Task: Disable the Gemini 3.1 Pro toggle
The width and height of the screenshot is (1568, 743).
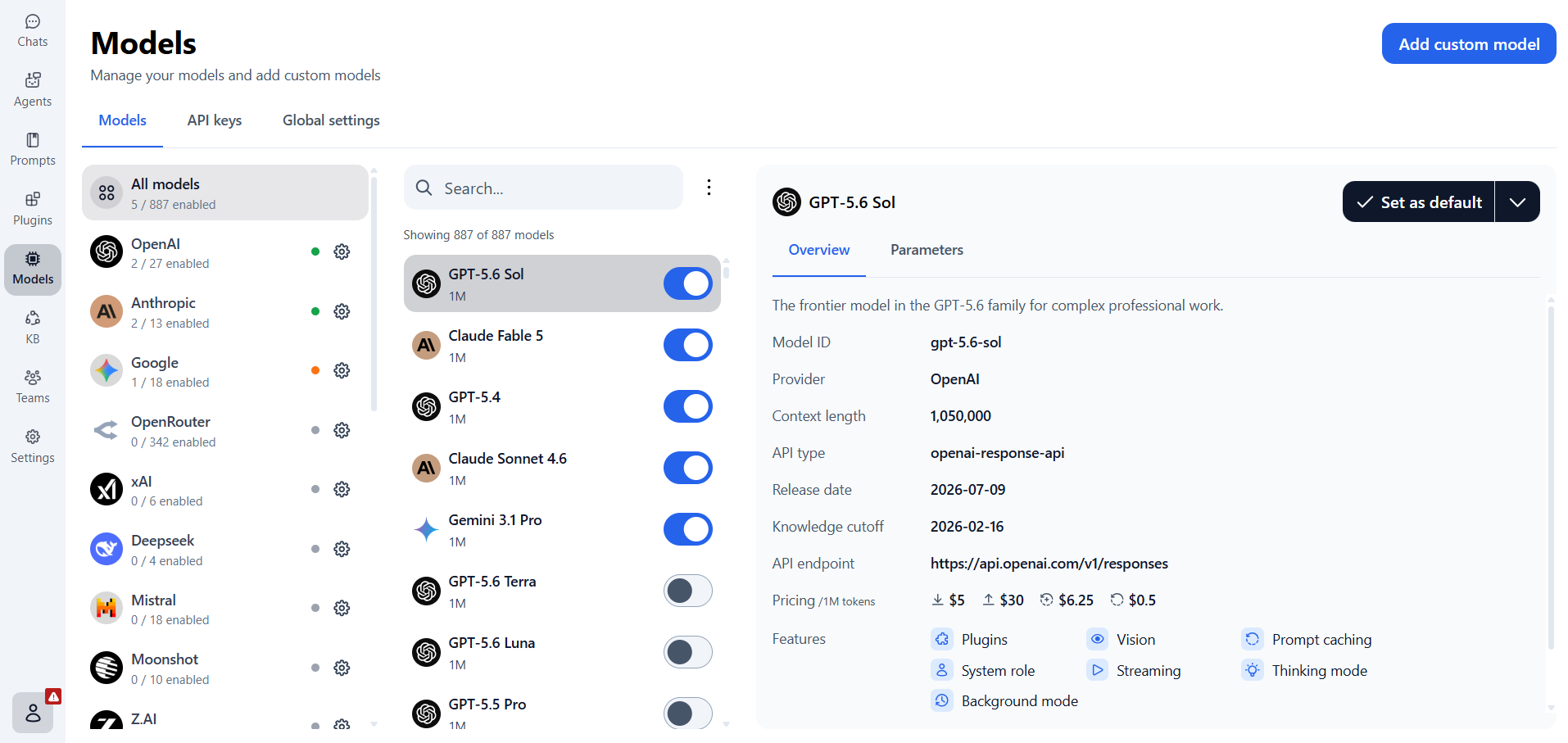Action: [x=688, y=529]
